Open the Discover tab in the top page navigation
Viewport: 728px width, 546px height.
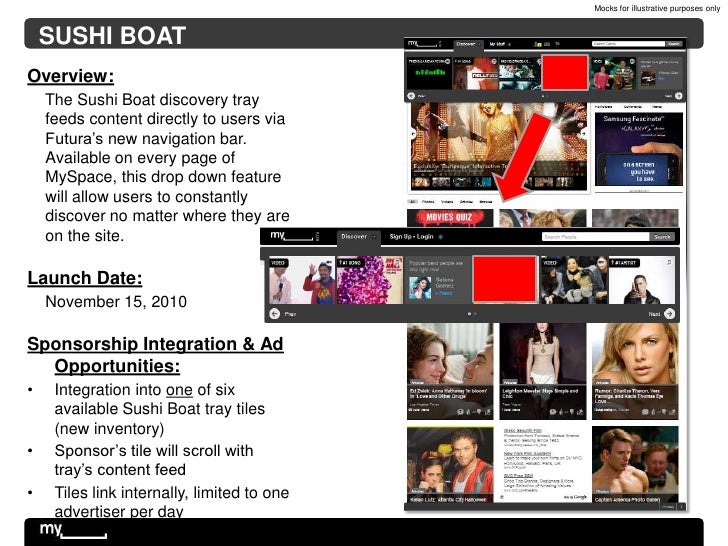467,44
